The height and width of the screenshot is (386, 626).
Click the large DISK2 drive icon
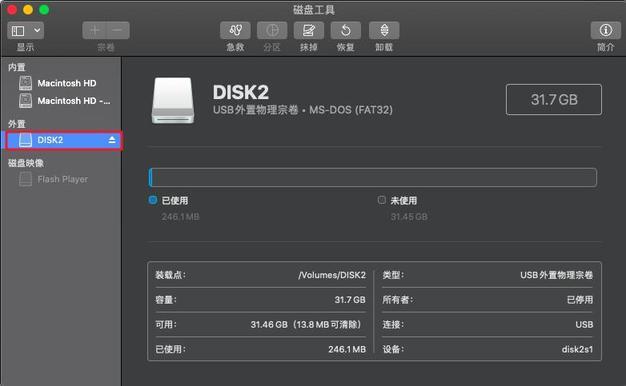(173, 101)
